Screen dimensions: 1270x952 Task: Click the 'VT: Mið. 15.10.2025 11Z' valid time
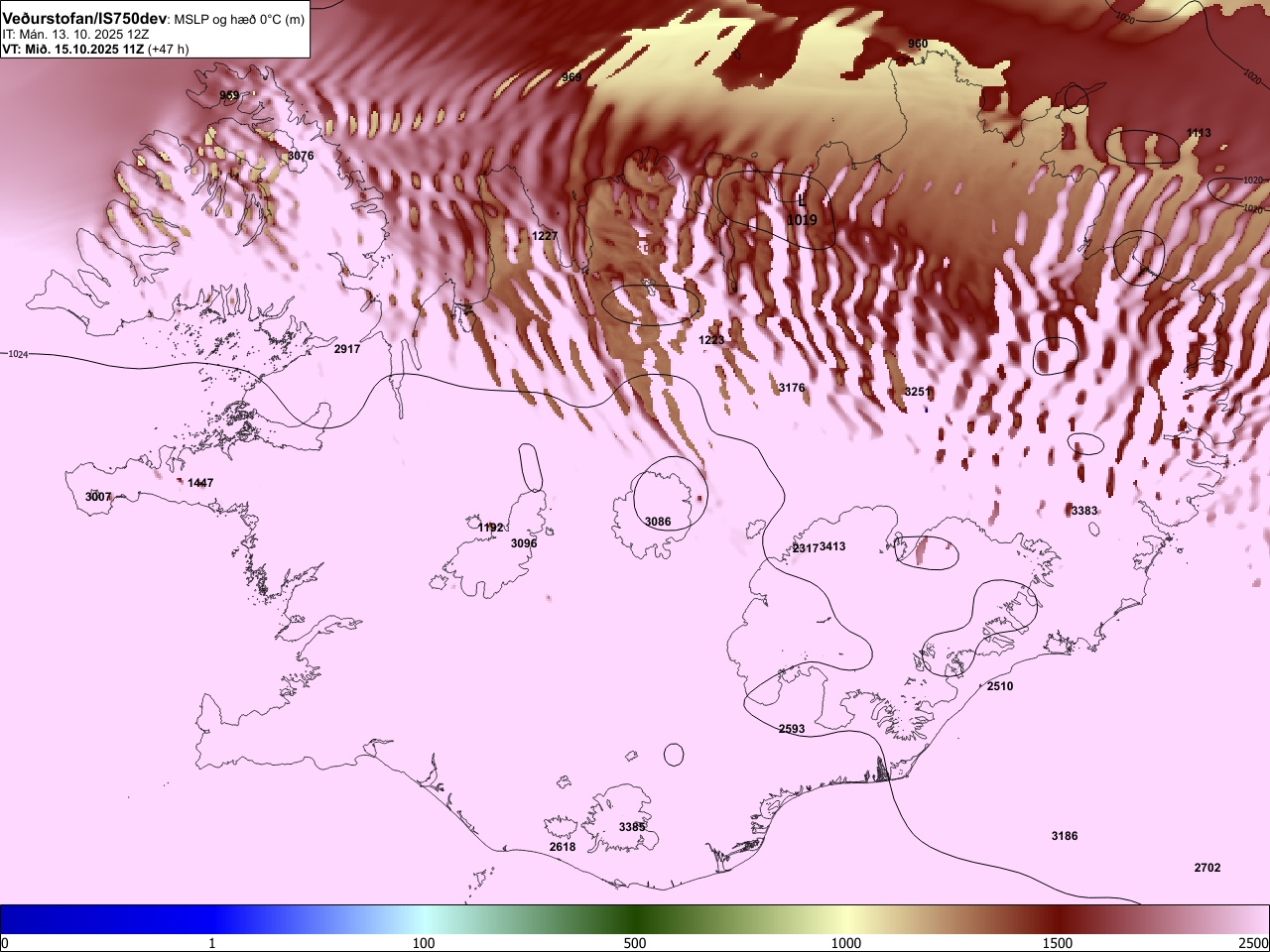pyautogui.click(x=72, y=48)
